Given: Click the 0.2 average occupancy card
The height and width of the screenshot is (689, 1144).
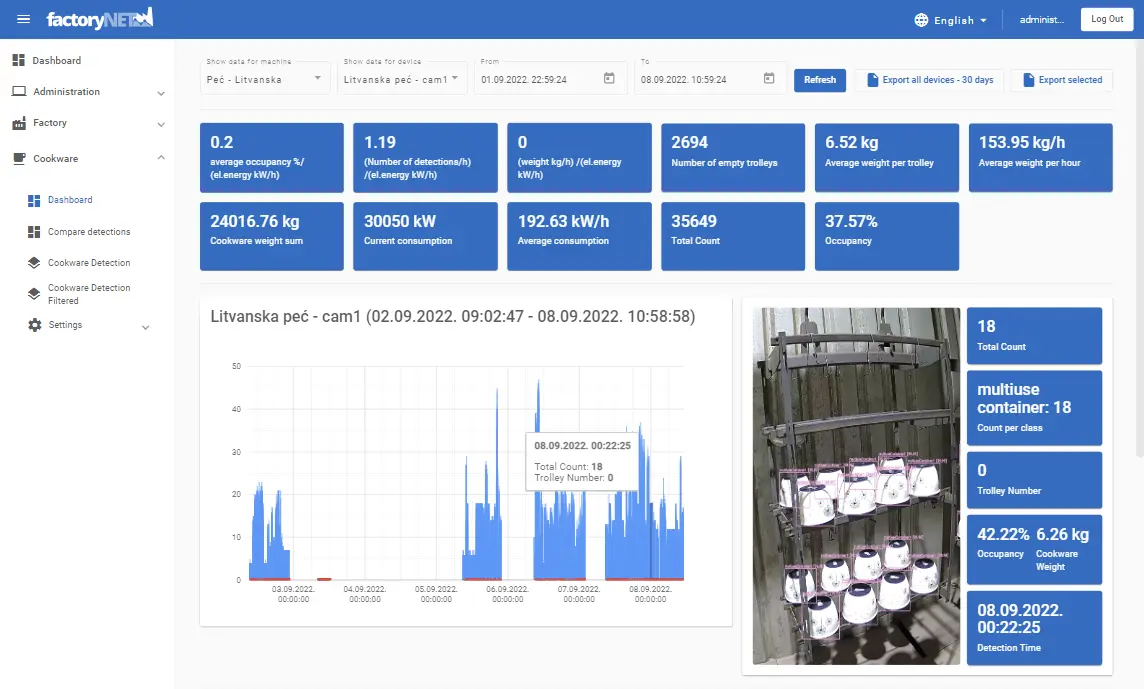Looking at the screenshot, I should point(271,158).
